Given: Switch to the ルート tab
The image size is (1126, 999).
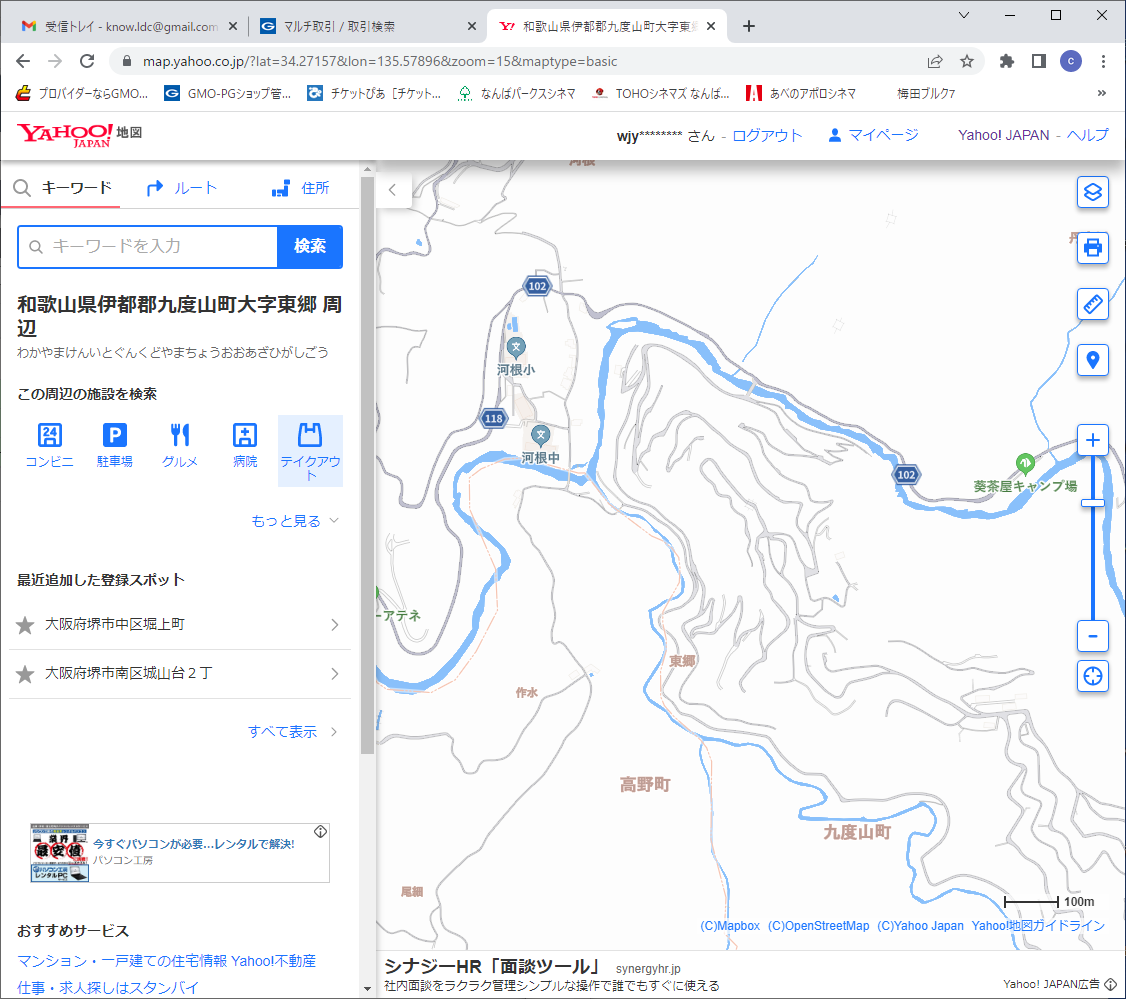Looking at the screenshot, I should pyautogui.click(x=182, y=188).
